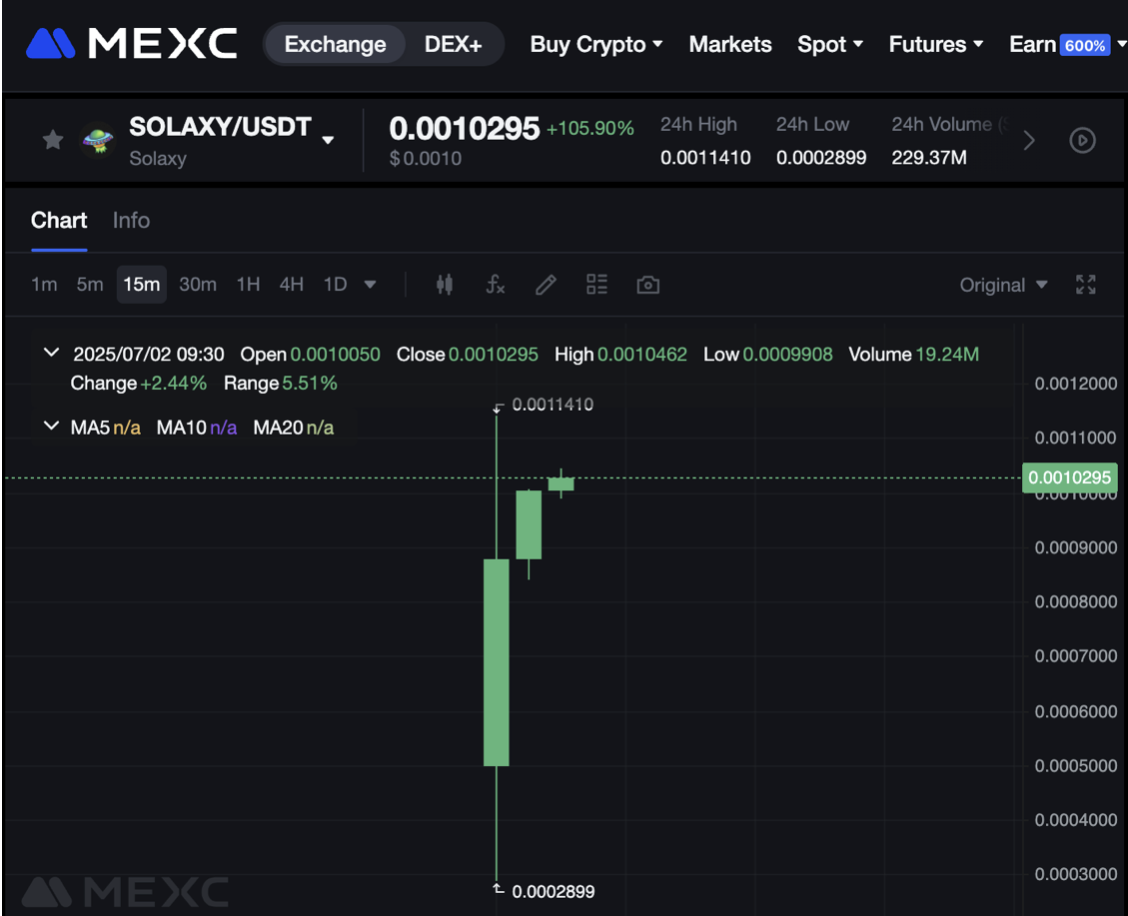Image resolution: width=1128 pixels, height=916 pixels.
Task: Click the MEXC logo
Action: pos(132,44)
